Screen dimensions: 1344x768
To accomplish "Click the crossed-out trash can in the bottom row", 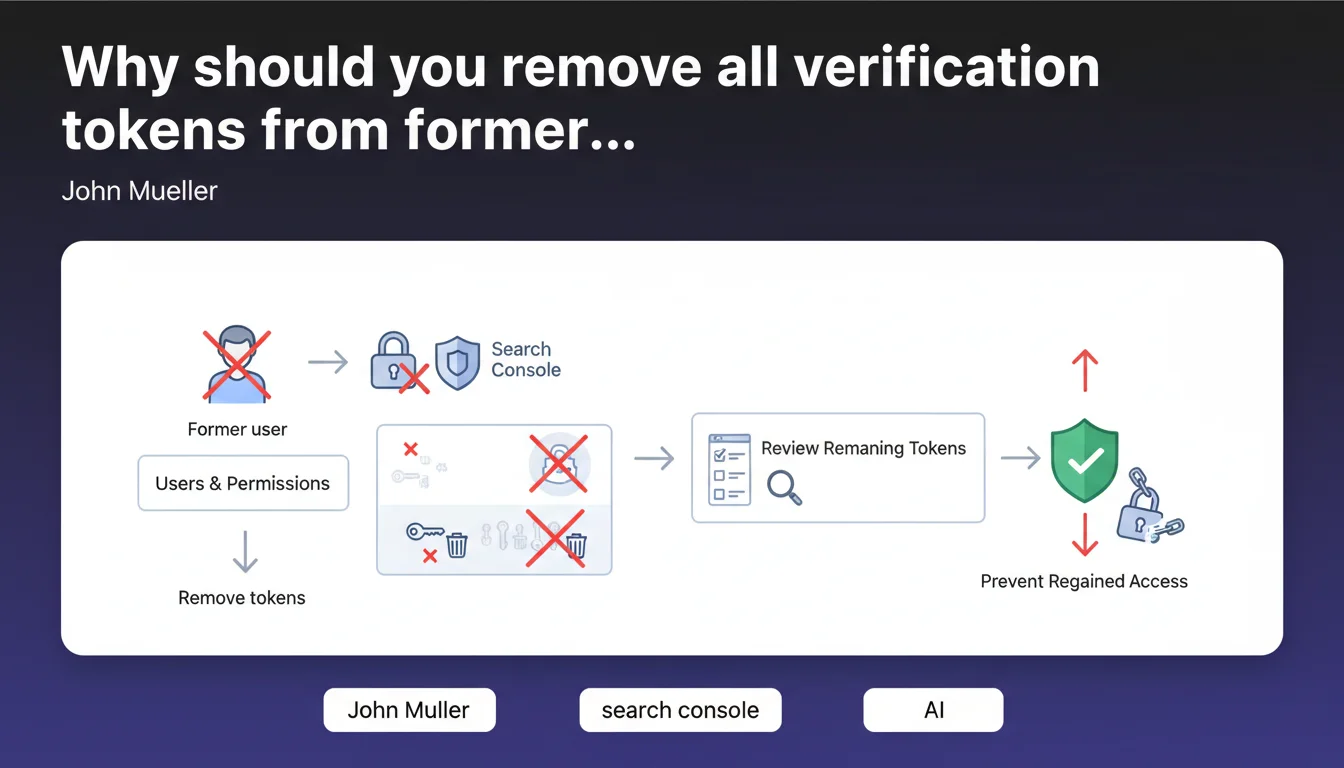I will pyautogui.click(x=574, y=544).
